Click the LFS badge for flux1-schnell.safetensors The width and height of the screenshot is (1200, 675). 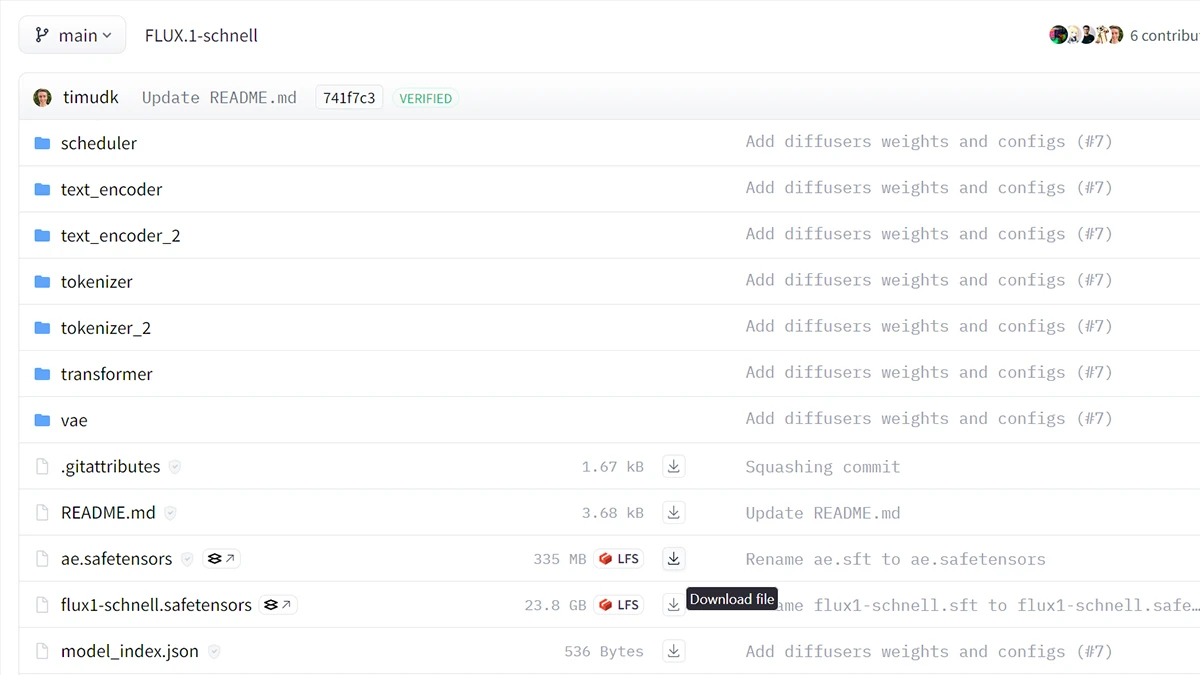(619, 605)
